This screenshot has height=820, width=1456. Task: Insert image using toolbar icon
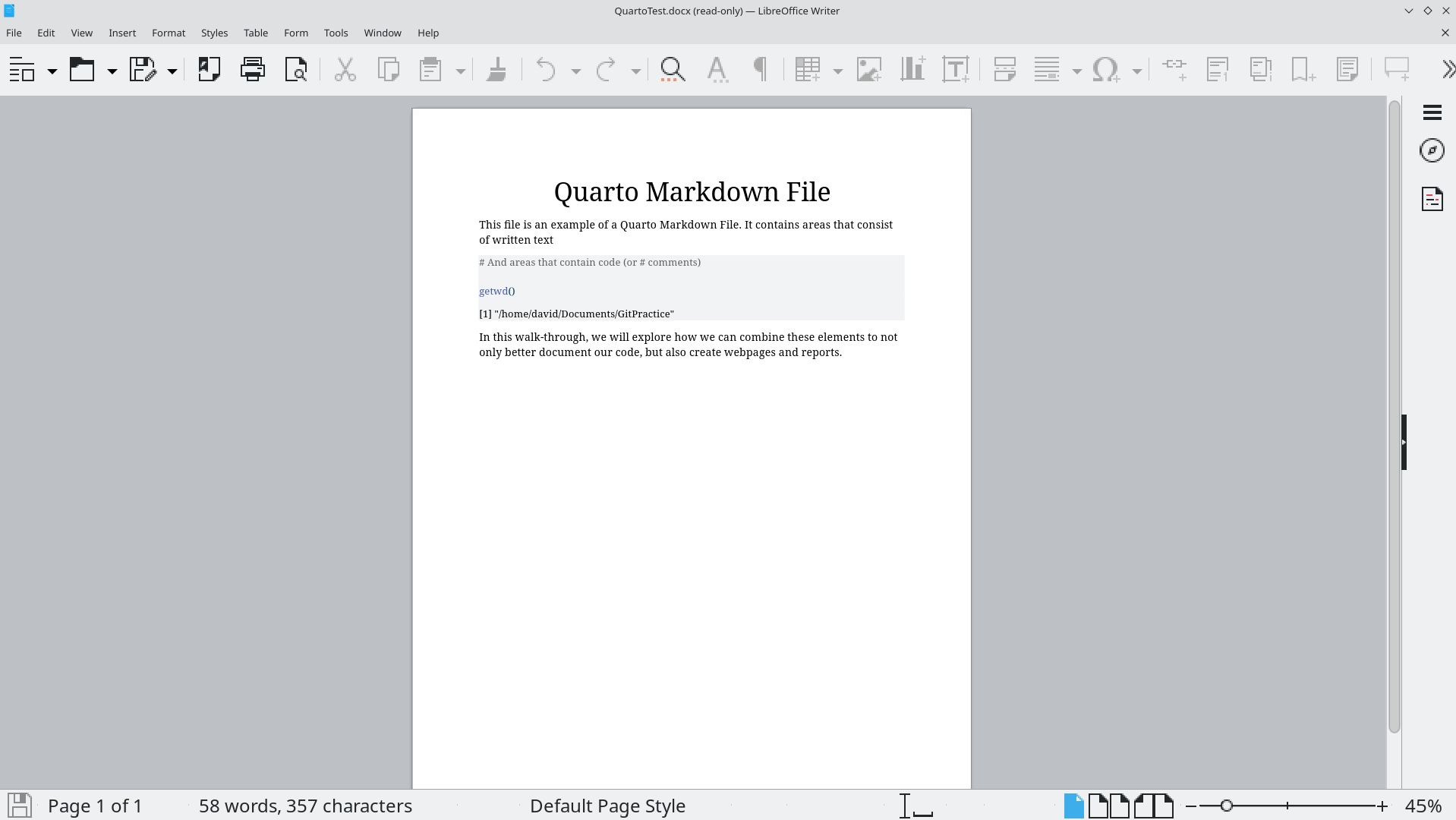coord(868,69)
